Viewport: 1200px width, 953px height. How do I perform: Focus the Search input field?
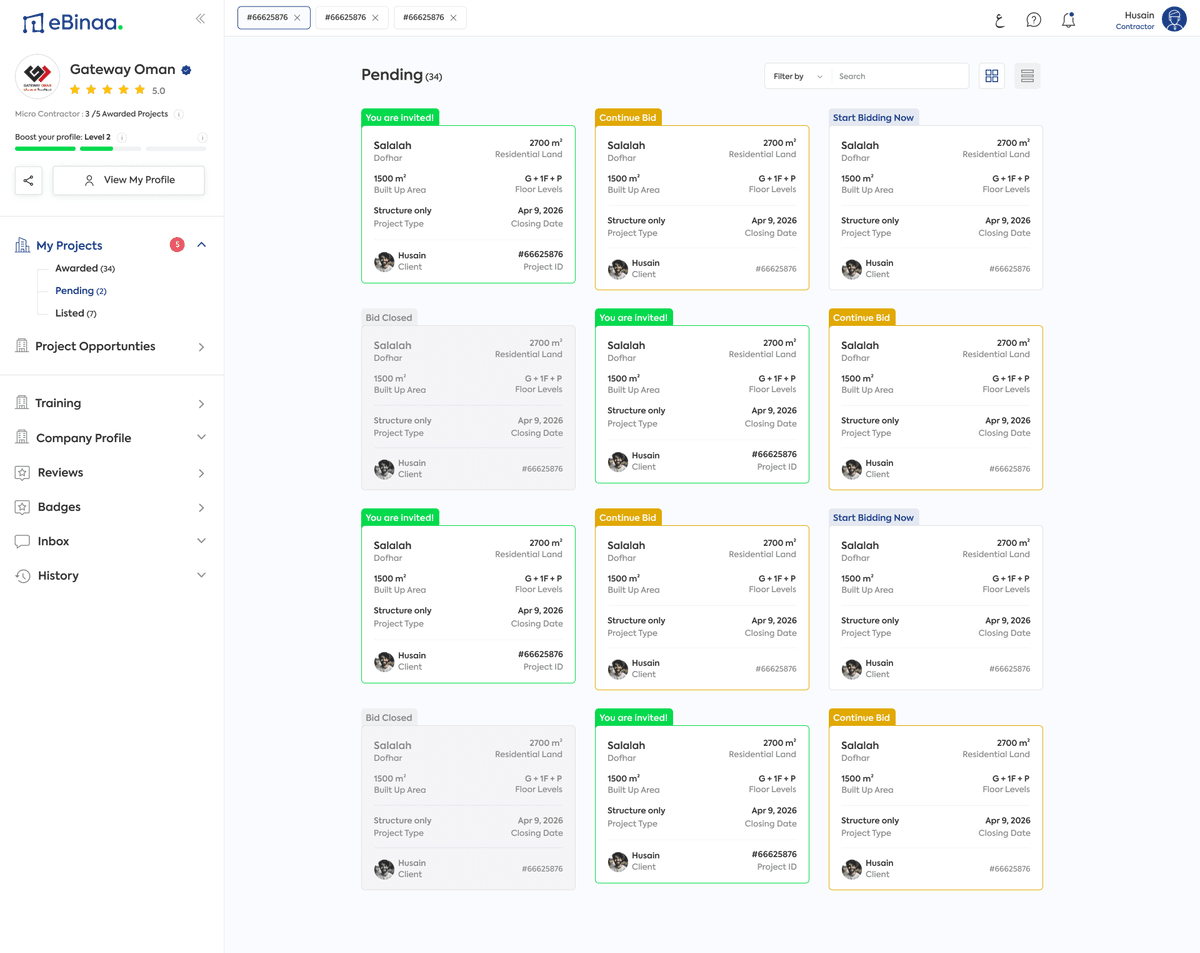tap(899, 76)
